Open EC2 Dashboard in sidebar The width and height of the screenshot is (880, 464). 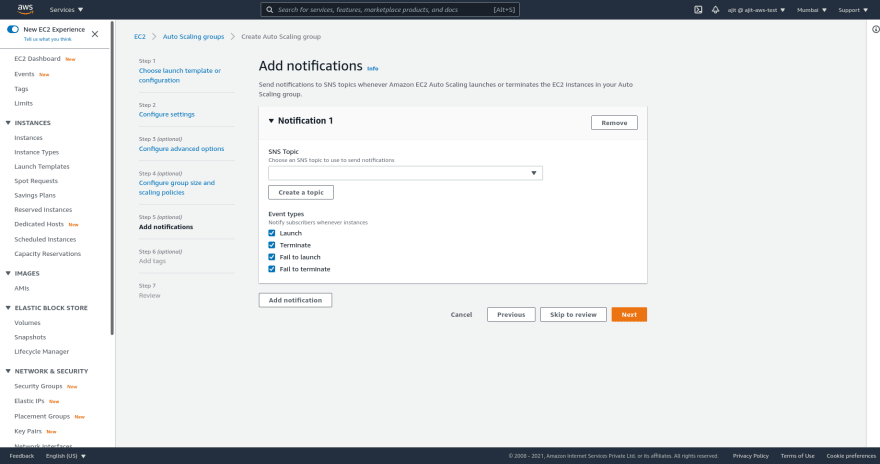(37, 59)
